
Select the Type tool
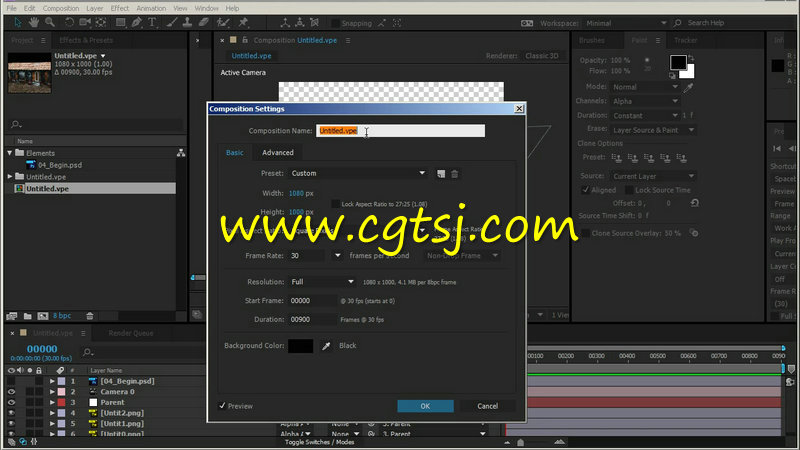(152, 22)
